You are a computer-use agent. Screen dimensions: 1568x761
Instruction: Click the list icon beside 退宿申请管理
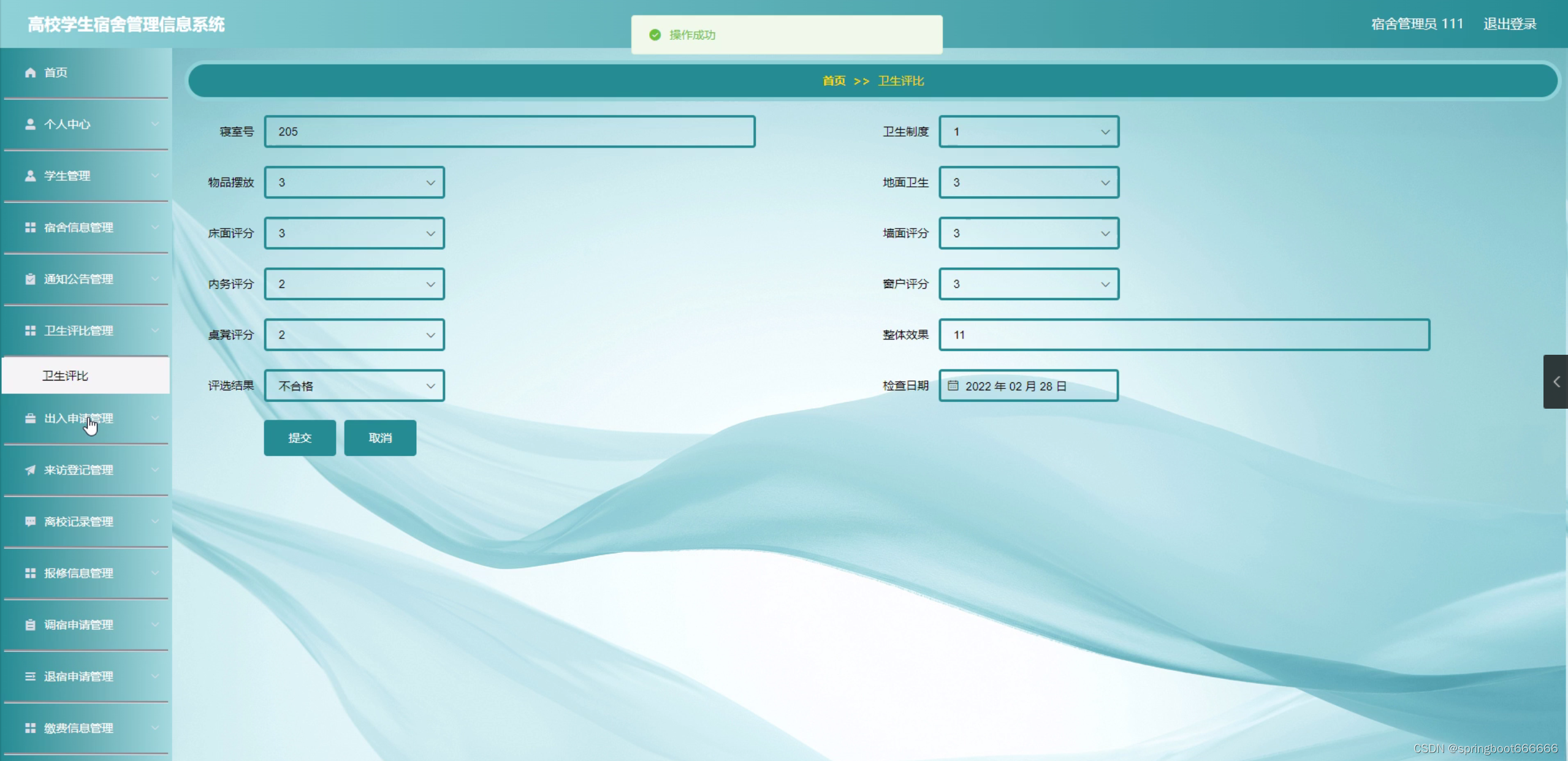pos(30,676)
